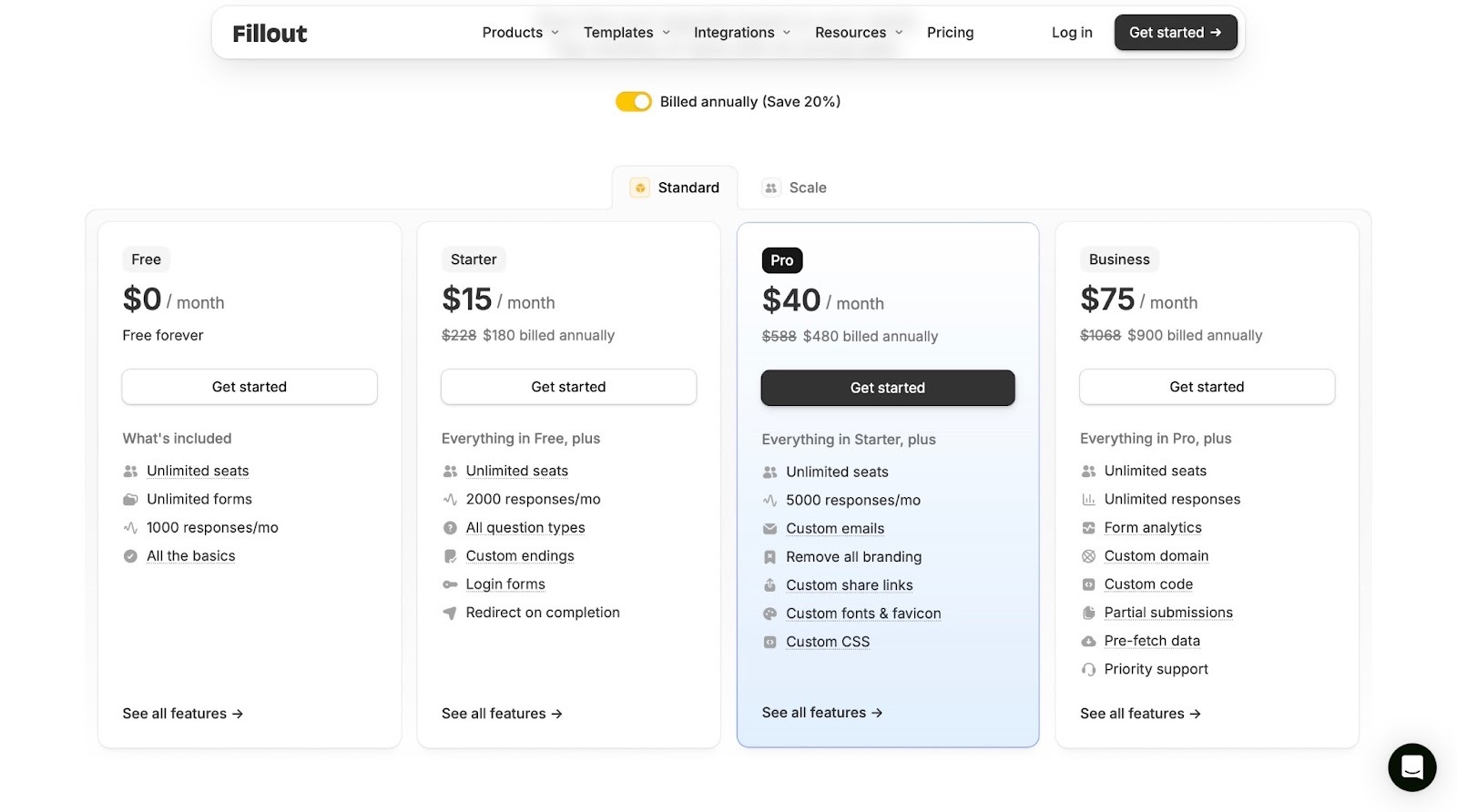The width and height of the screenshot is (1457, 812).
Task: Expand the Templates dropdown menu
Action: pos(627,33)
